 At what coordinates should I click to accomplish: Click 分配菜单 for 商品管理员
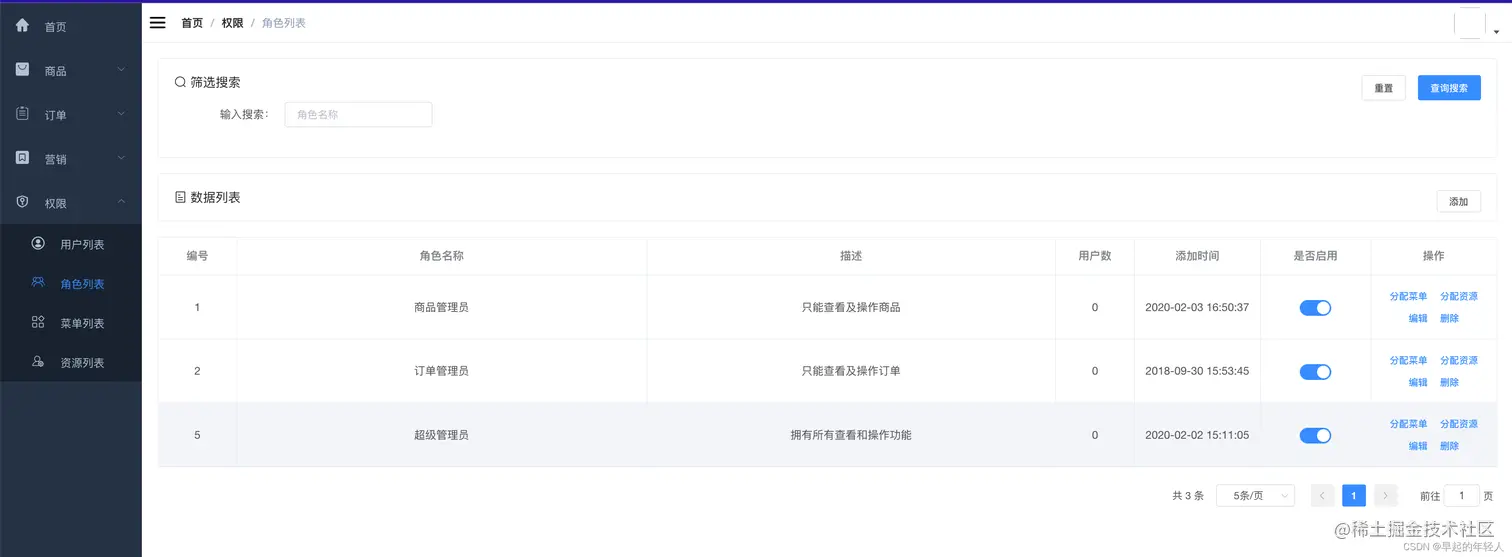coord(1408,296)
